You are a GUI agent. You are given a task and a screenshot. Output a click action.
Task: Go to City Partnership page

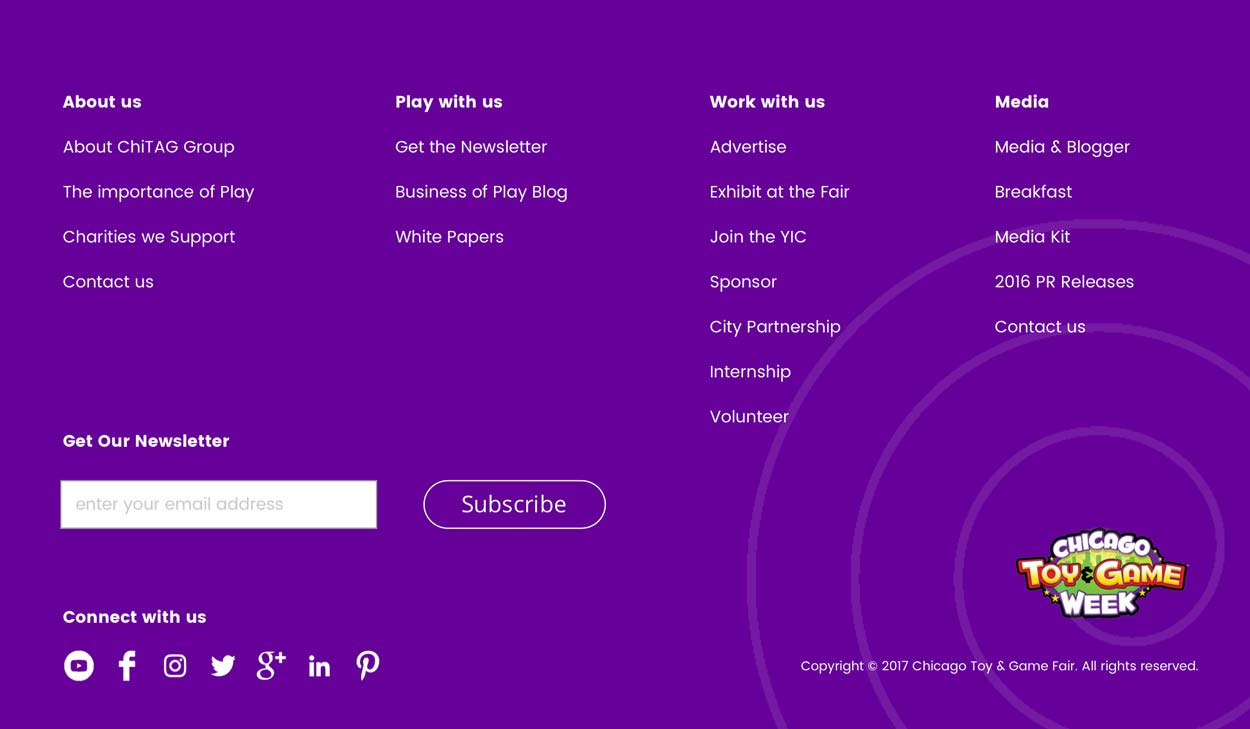click(x=775, y=327)
